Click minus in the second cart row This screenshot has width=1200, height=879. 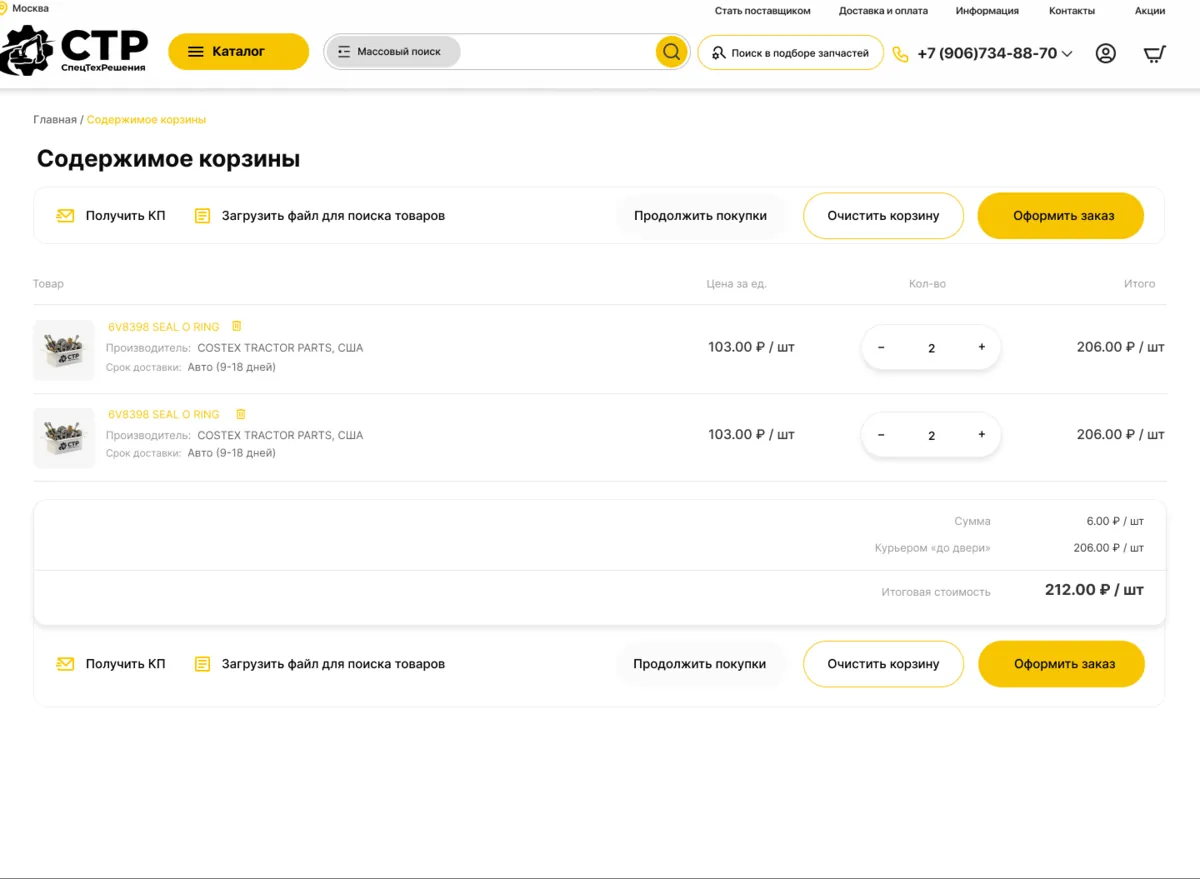[x=881, y=435]
